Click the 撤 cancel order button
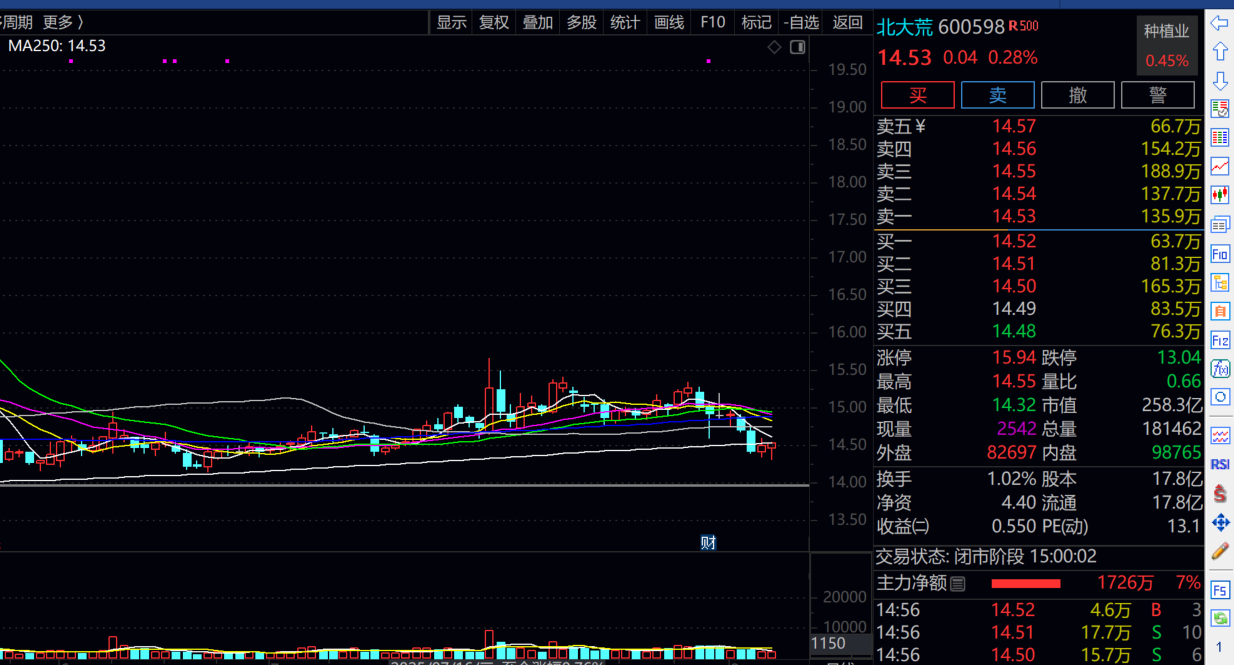Viewport: 1234px width, 665px height. [x=1077, y=95]
